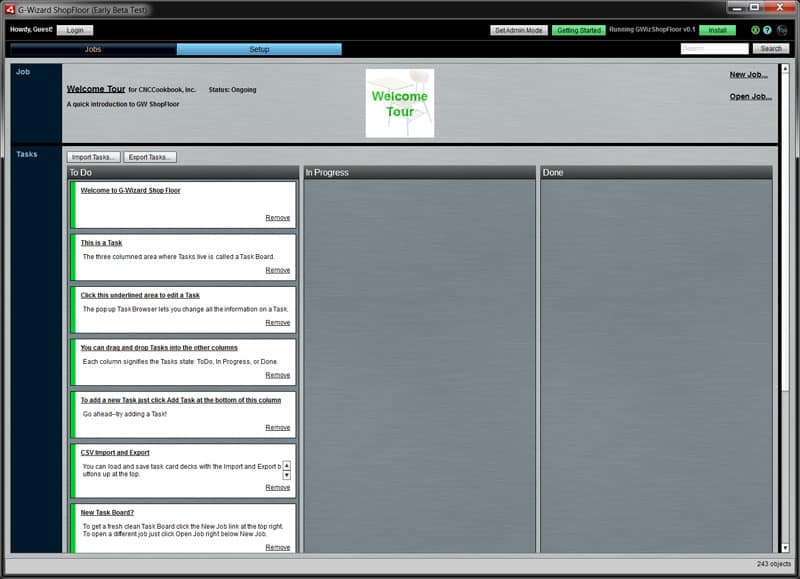Open the 'This is a Task' card

point(101,243)
